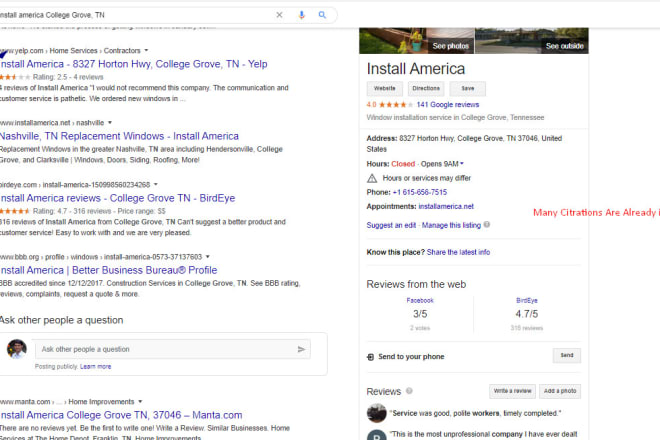
Task: Click Share the latest info
Action: (x=458, y=252)
